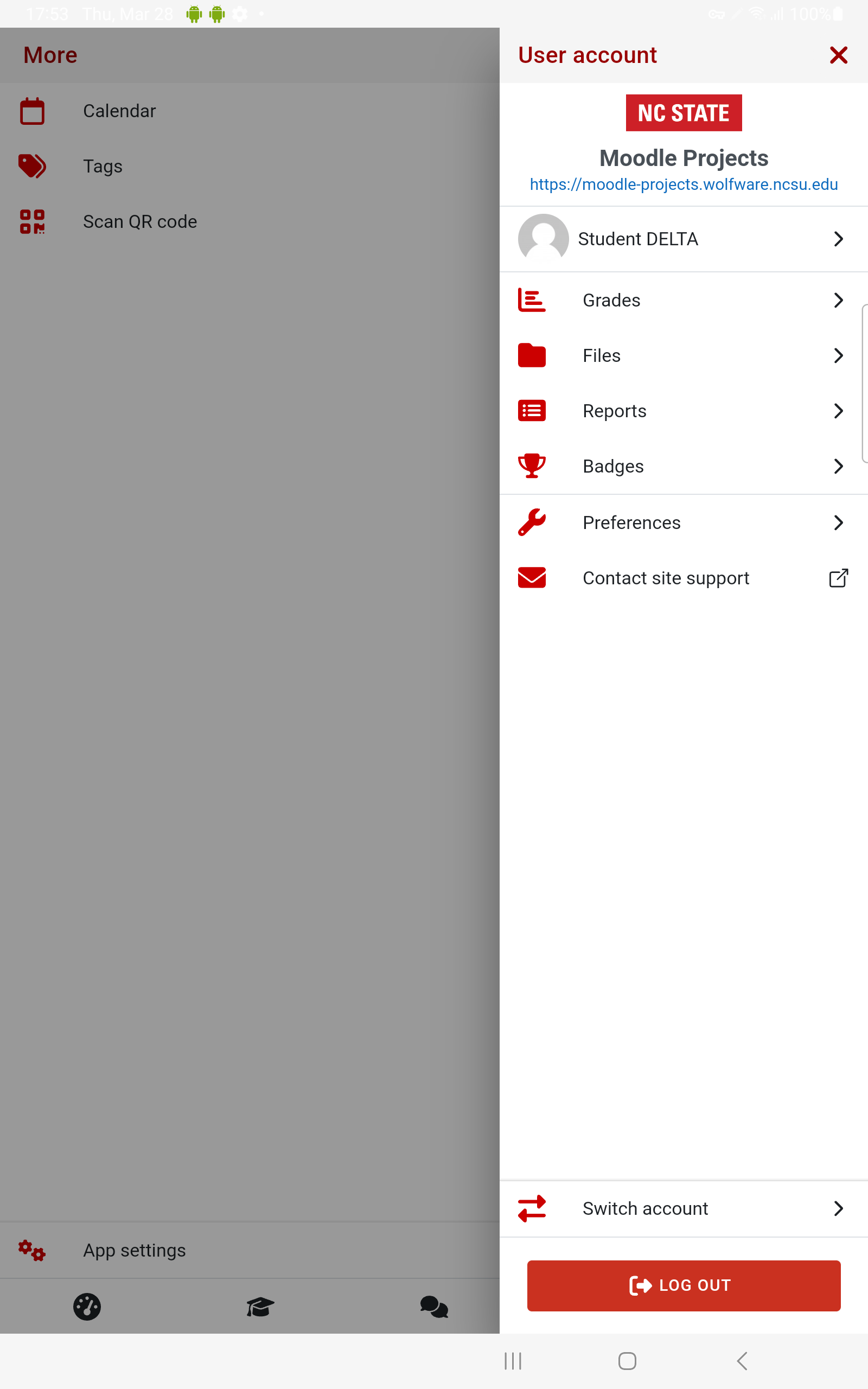Expand the Switch account chevron

pyautogui.click(x=838, y=1208)
